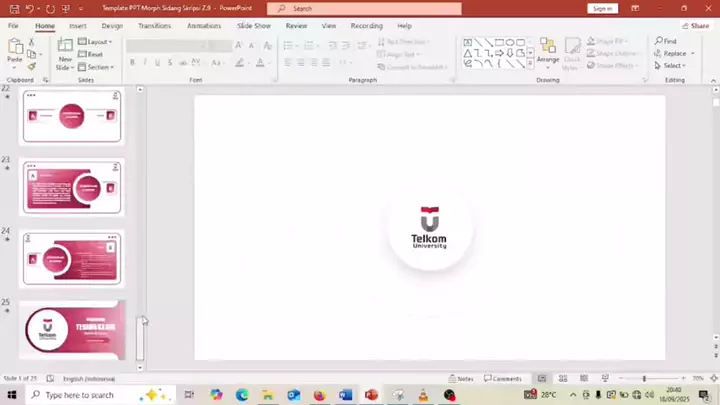Clear all formatting icon
The width and height of the screenshot is (720, 405).
click(x=268, y=45)
